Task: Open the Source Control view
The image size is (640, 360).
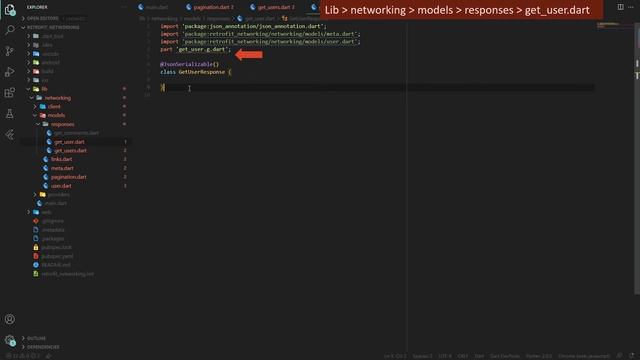Action: tap(9, 51)
